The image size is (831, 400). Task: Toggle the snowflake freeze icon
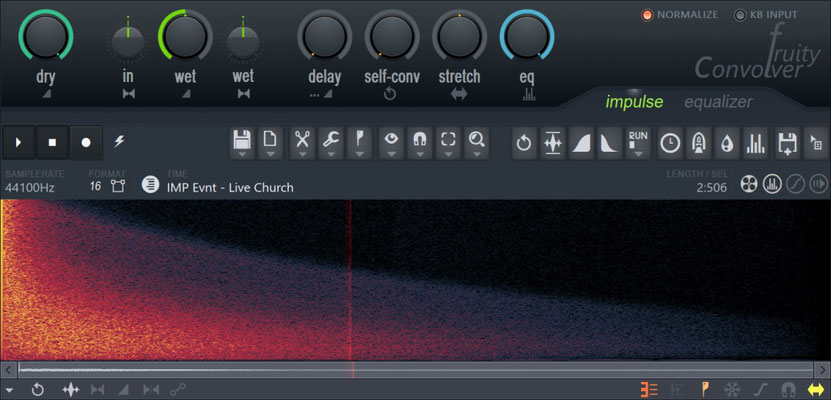point(731,390)
